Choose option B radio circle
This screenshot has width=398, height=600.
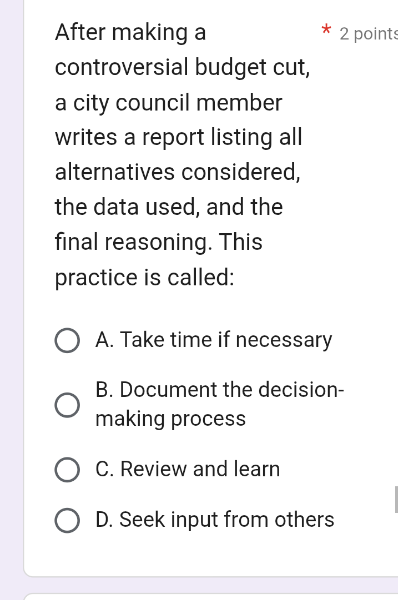(x=67, y=405)
